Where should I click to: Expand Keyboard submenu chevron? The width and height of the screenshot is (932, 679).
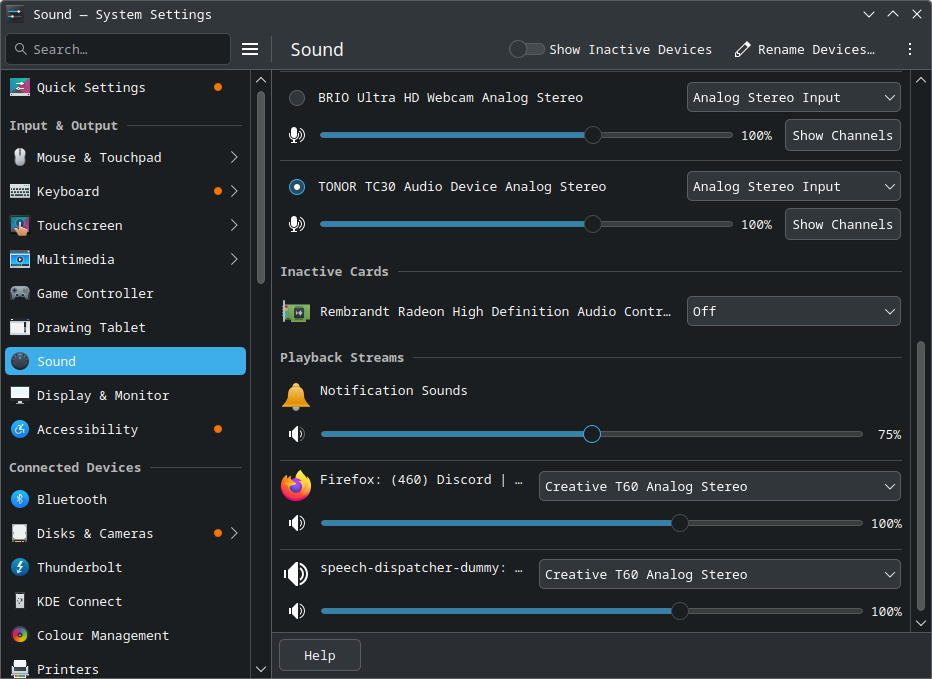tap(234, 191)
